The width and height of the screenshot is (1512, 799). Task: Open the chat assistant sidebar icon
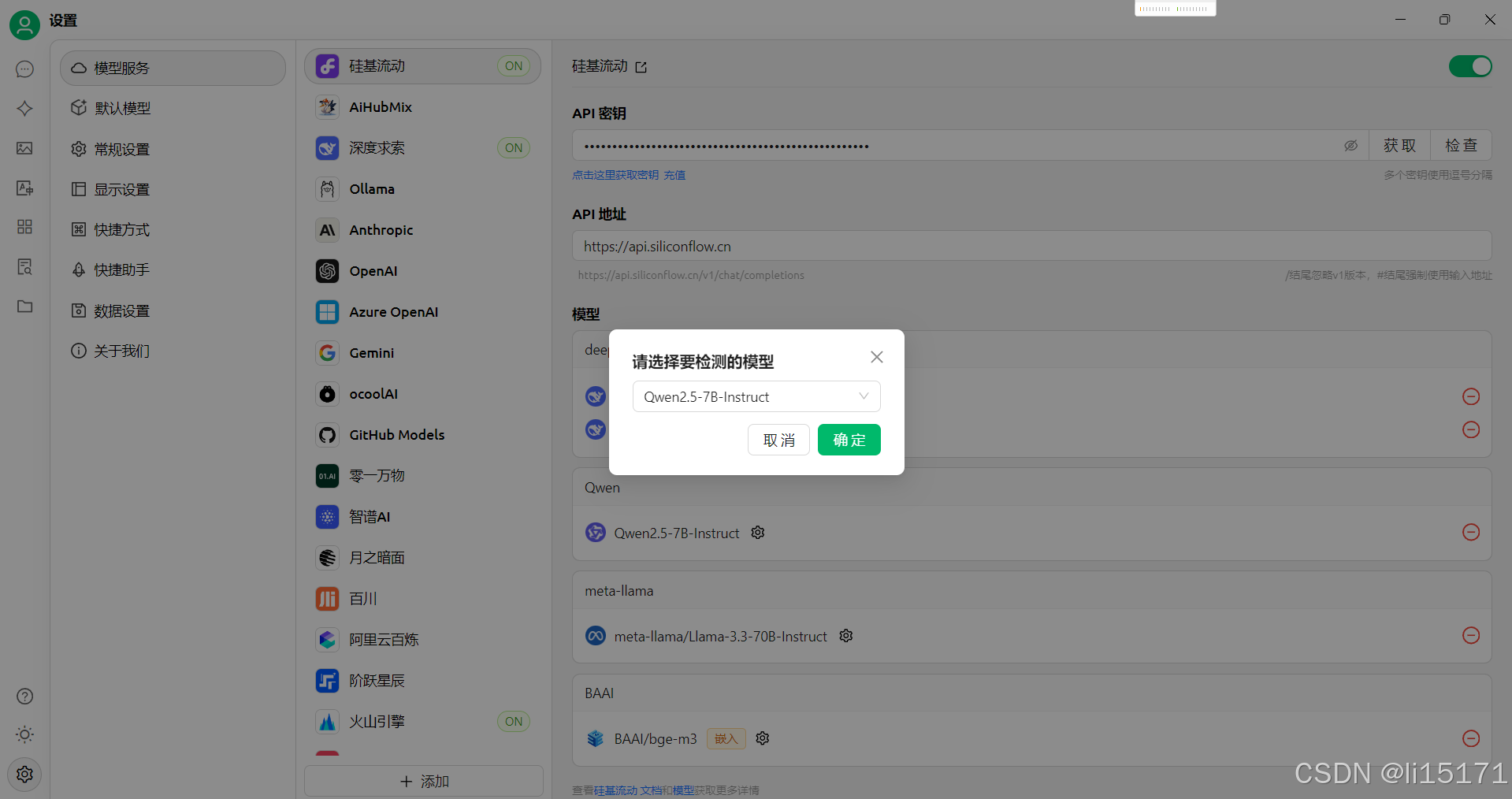pyautogui.click(x=24, y=69)
